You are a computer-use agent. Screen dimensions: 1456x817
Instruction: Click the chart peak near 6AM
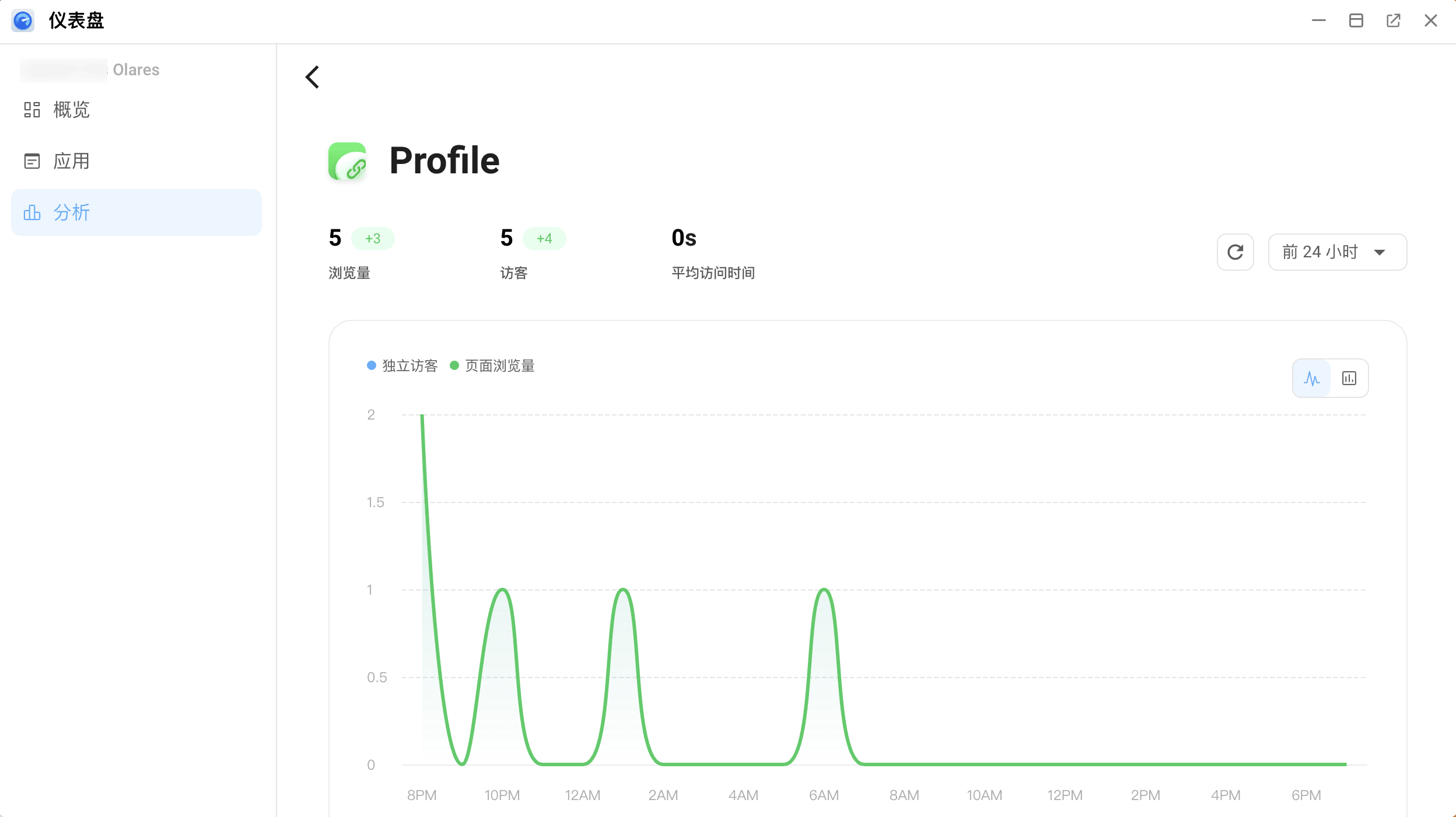tap(824, 590)
